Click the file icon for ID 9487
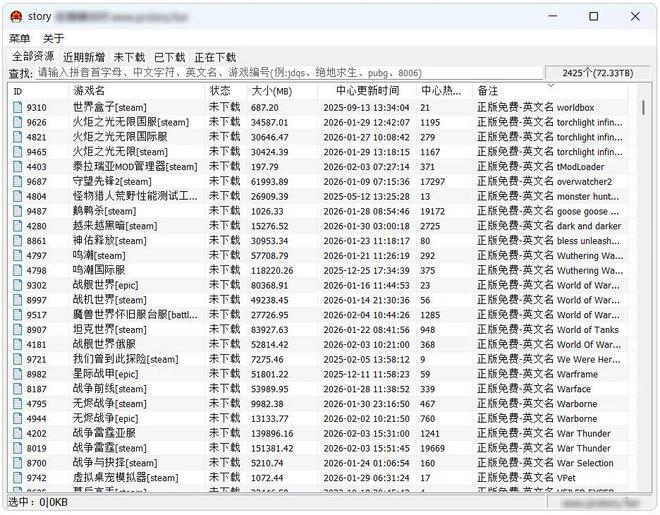The height and width of the screenshot is (515, 660). [x=17, y=211]
